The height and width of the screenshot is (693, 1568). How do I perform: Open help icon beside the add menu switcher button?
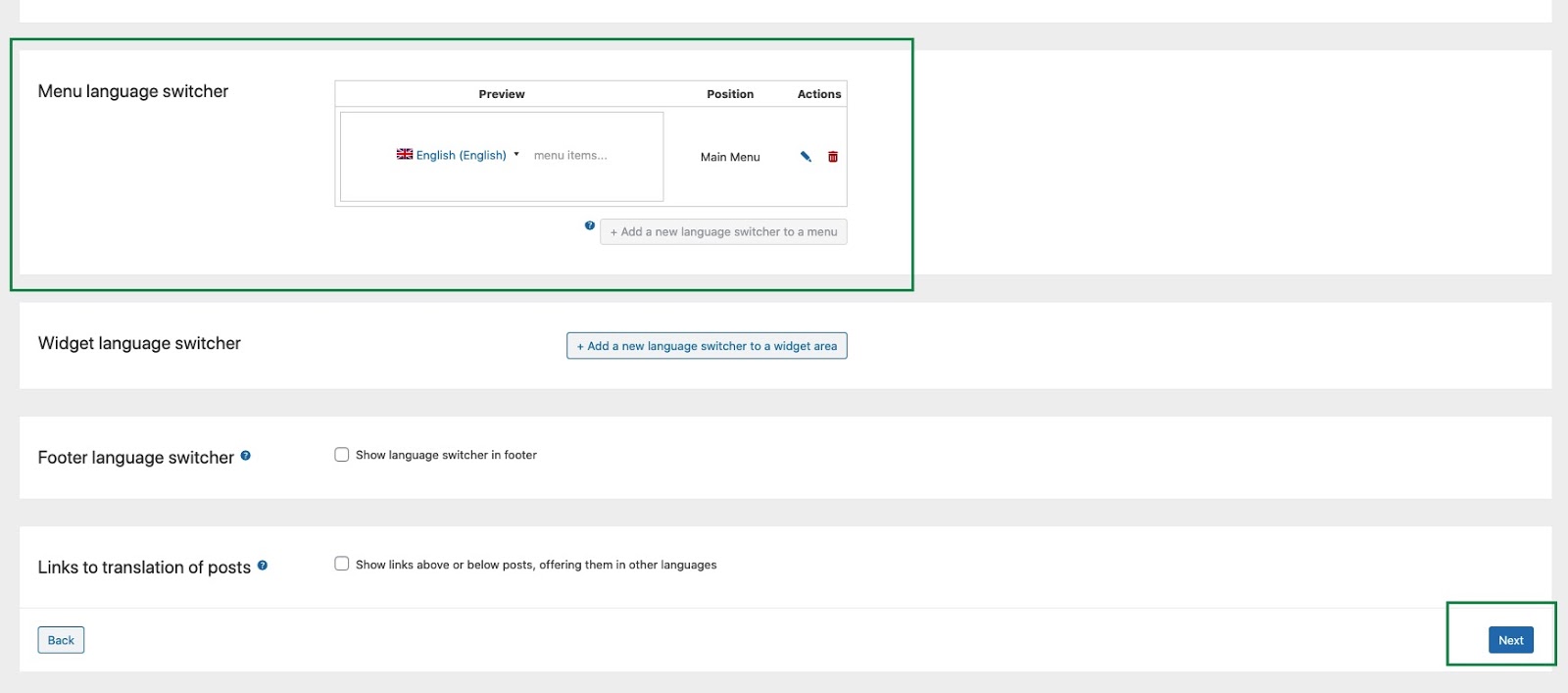[590, 225]
